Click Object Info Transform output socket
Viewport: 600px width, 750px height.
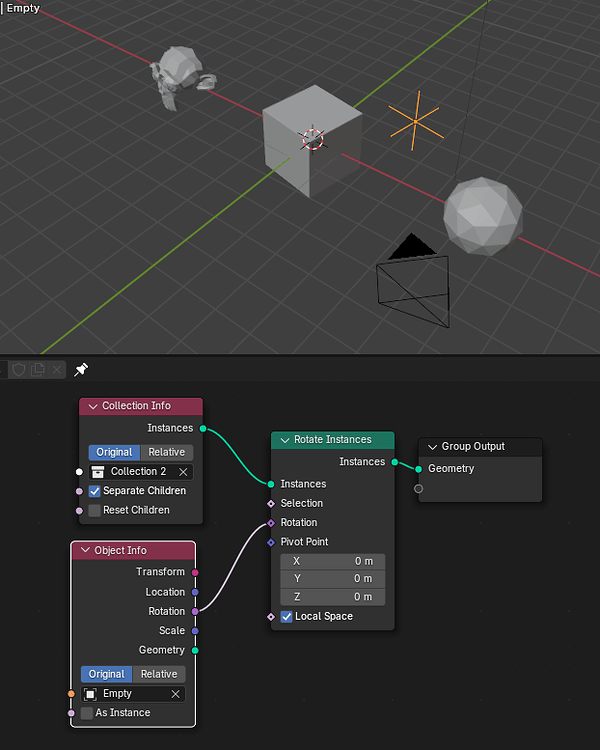pos(195,572)
